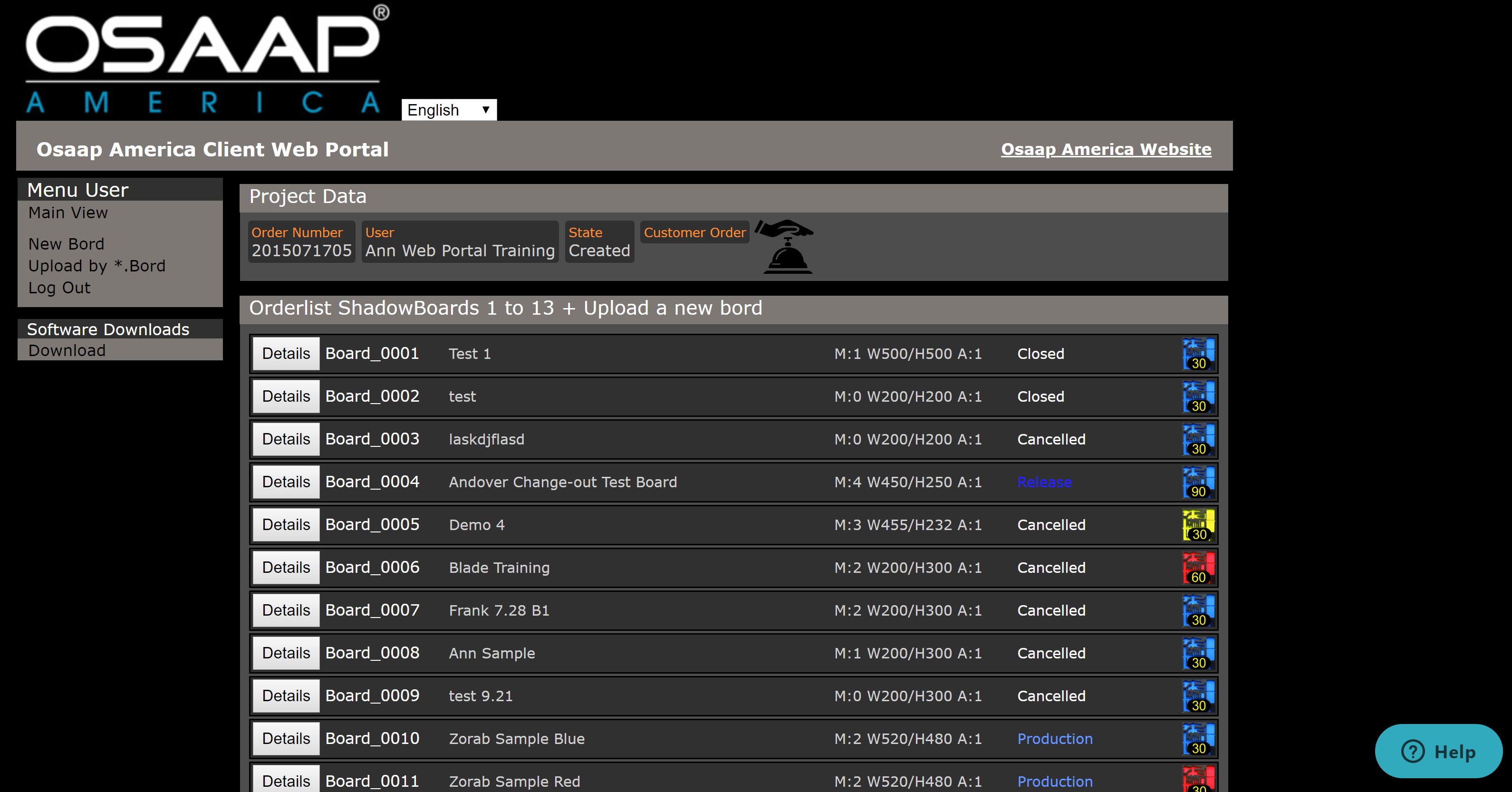The width and height of the screenshot is (1512, 792).
Task: Open Details for Board_0010
Action: click(x=286, y=739)
